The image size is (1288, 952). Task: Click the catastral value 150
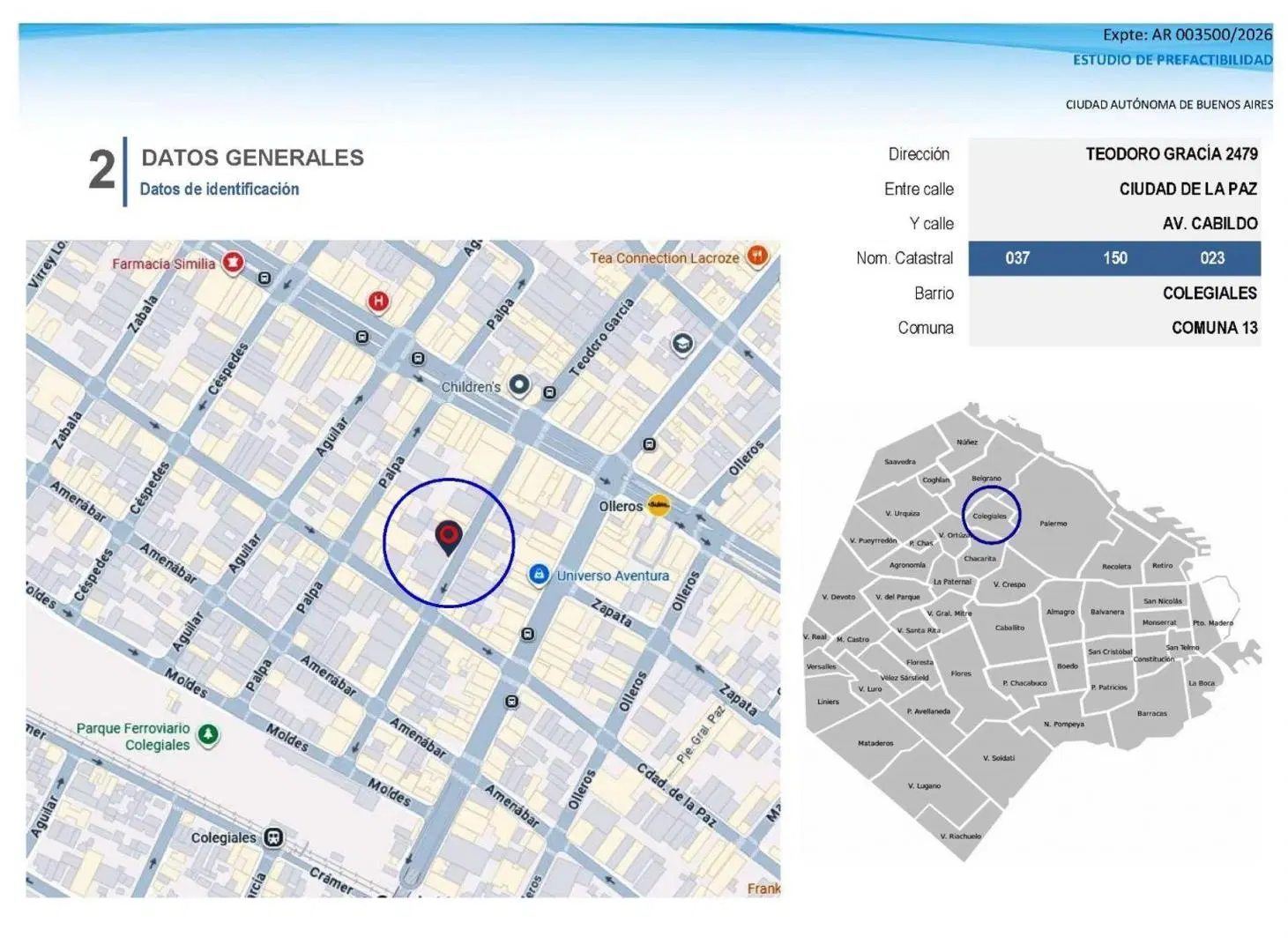(1115, 258)
